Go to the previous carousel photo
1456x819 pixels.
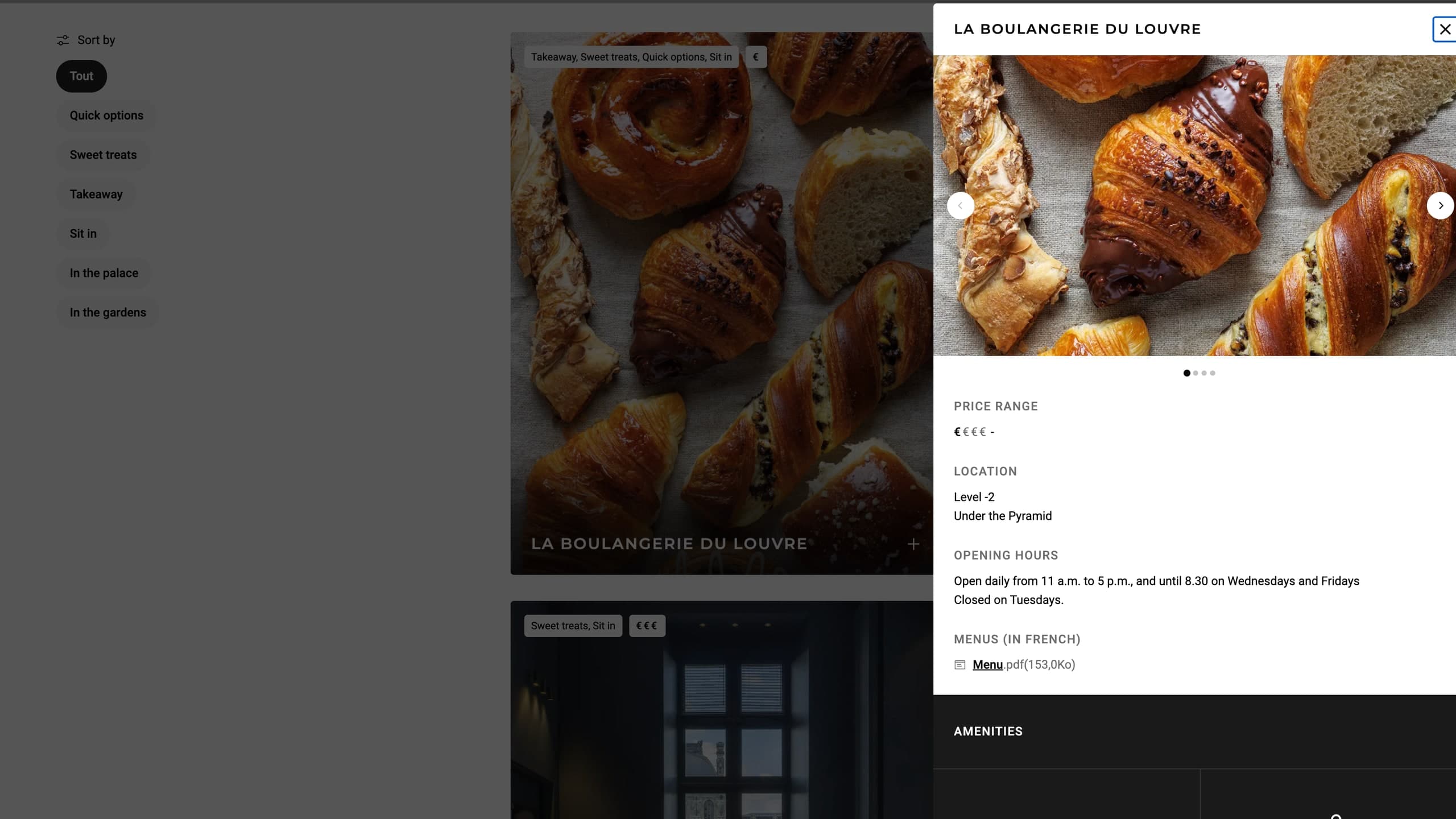coord(961,205)
